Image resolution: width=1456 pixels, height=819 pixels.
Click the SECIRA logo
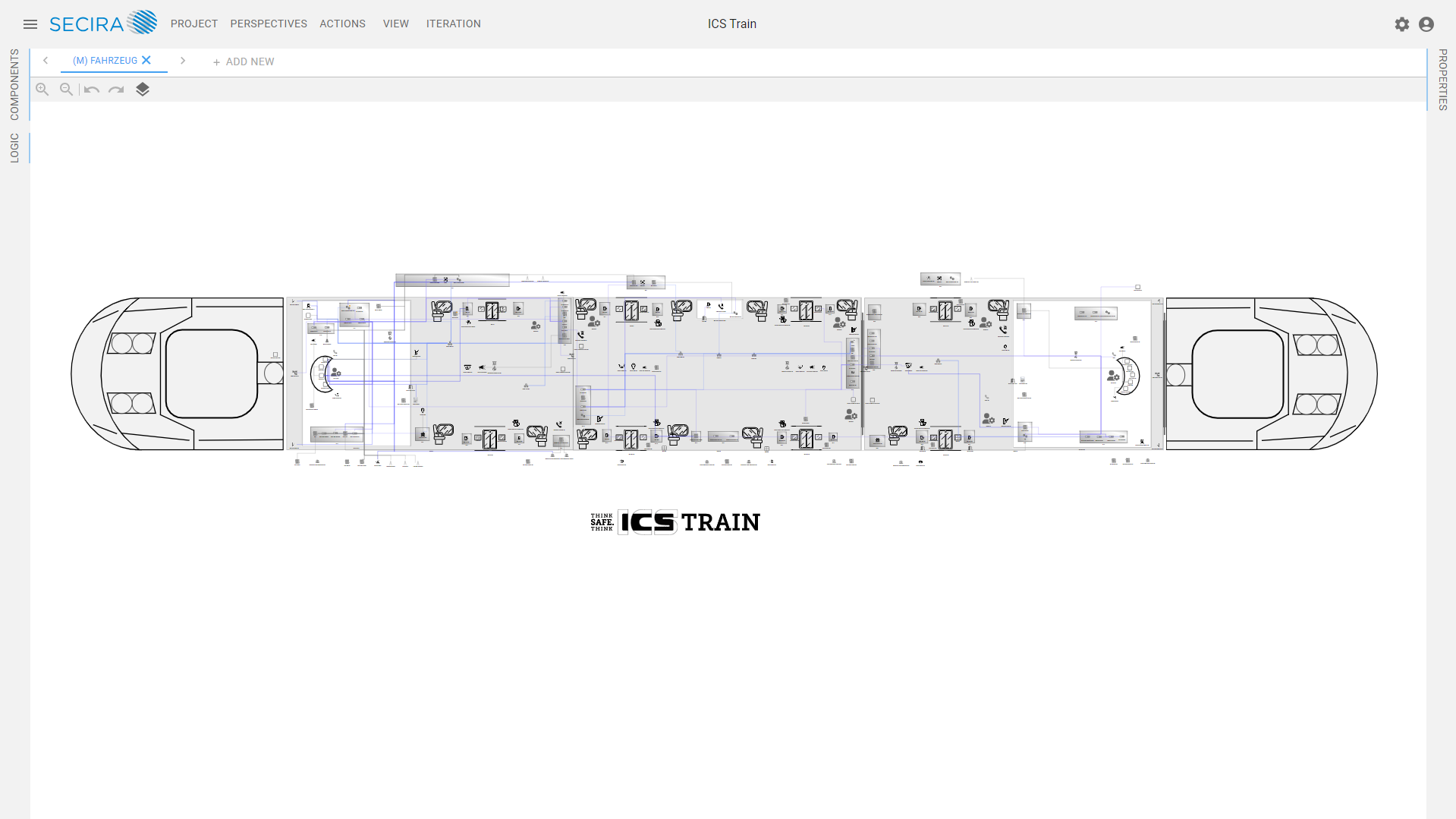pos(103,23)
